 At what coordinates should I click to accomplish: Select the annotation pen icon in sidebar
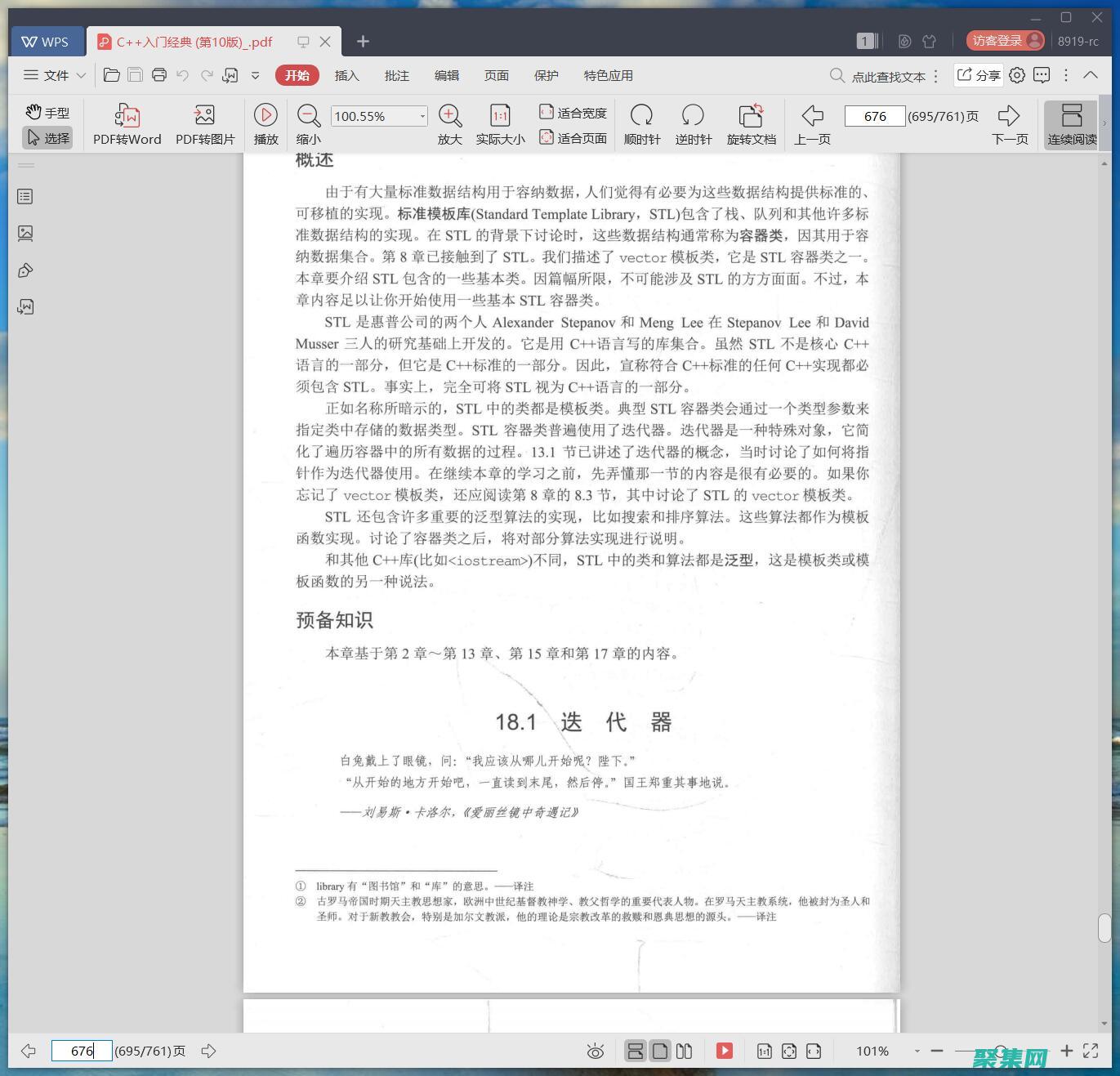point(25,270)
